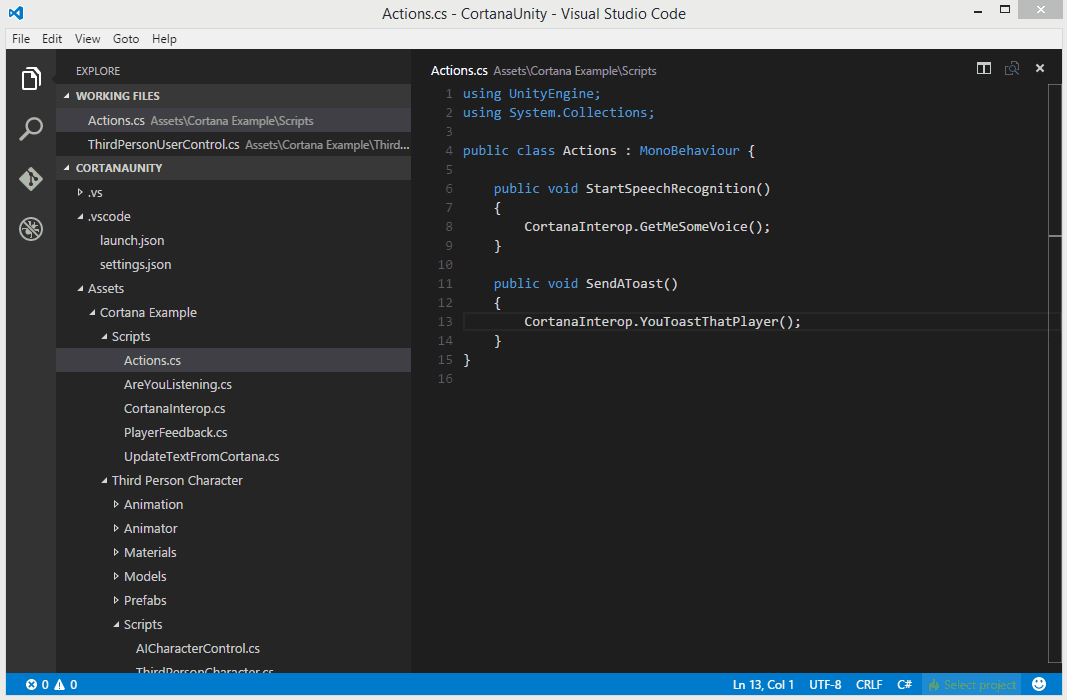
Task: Open PlayerFeedback.cs file
Action: [x=176, y=433]
